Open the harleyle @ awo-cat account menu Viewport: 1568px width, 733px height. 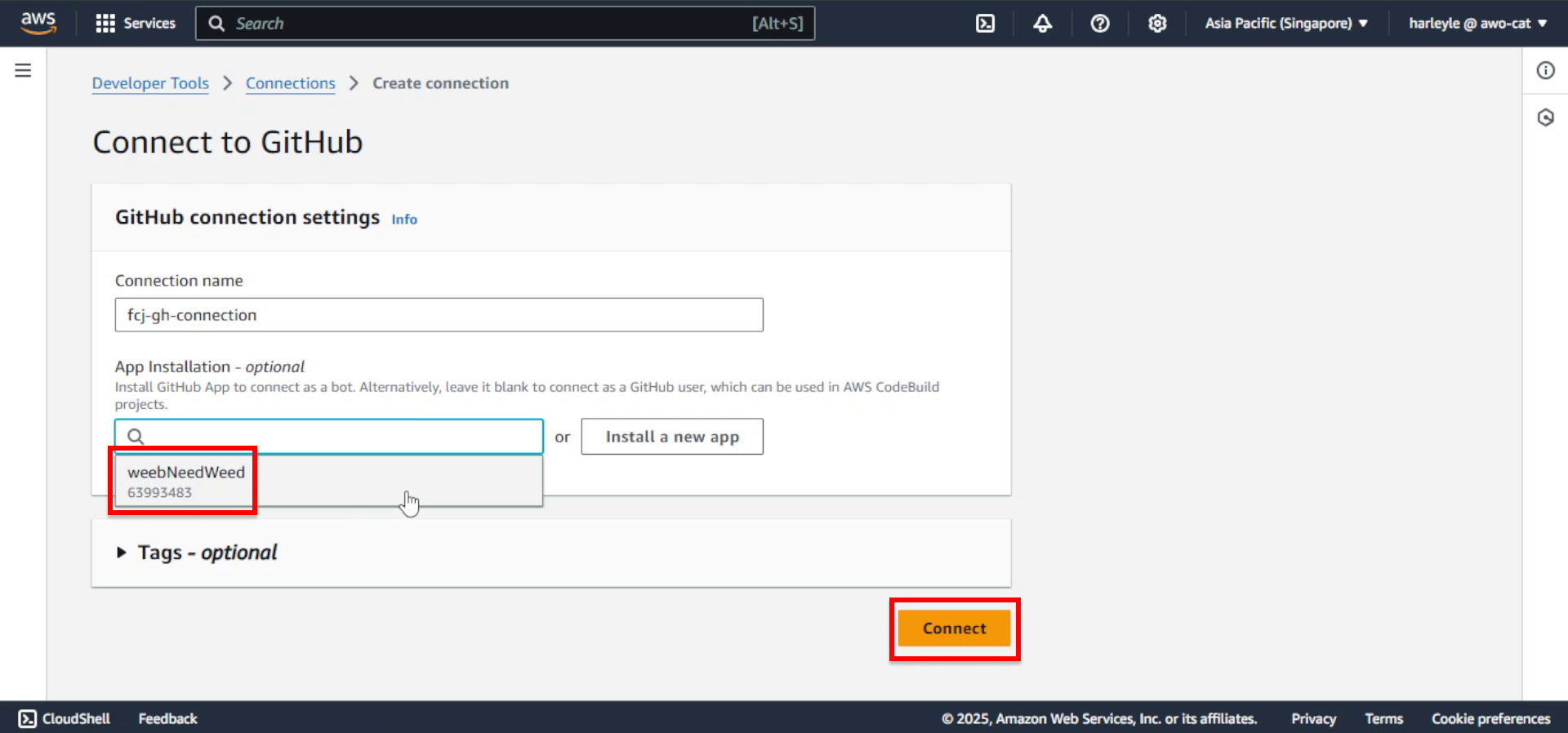1477,24
